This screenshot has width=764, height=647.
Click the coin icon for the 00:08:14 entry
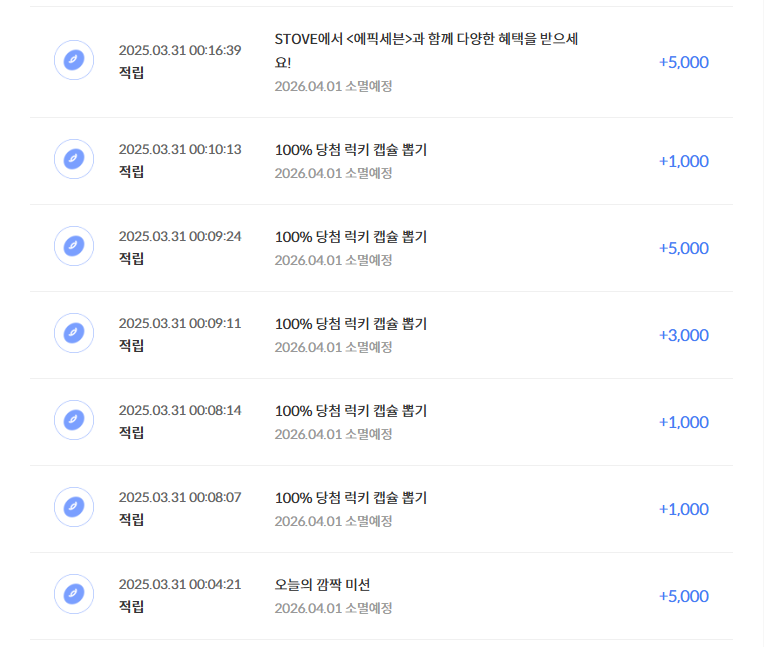74,420
